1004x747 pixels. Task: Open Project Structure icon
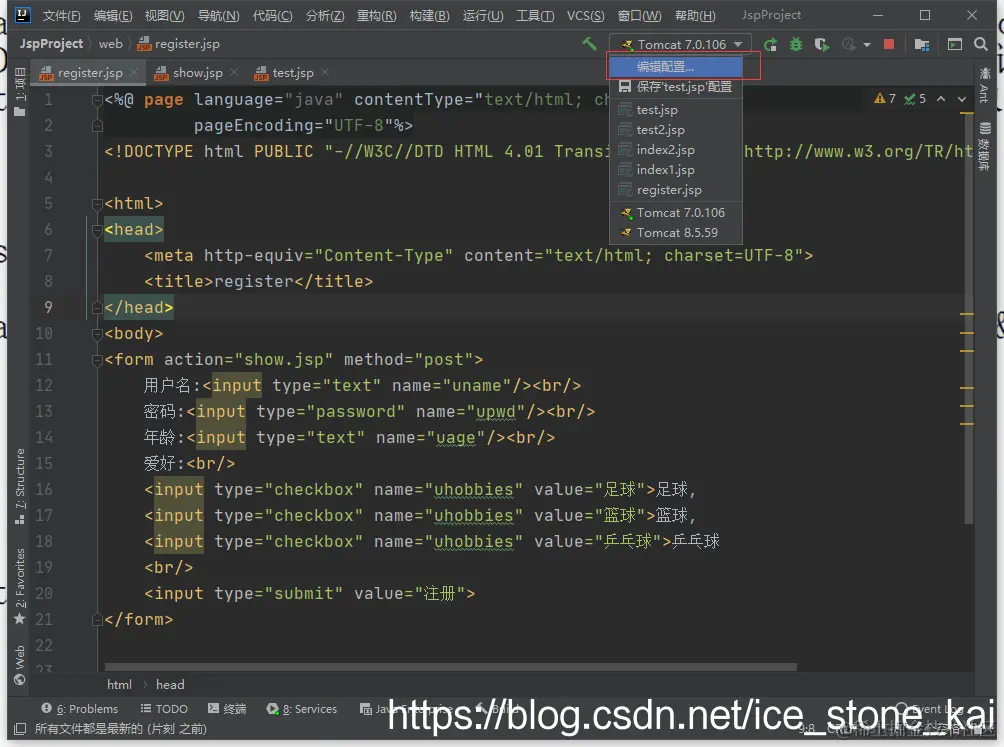(921, 44)
